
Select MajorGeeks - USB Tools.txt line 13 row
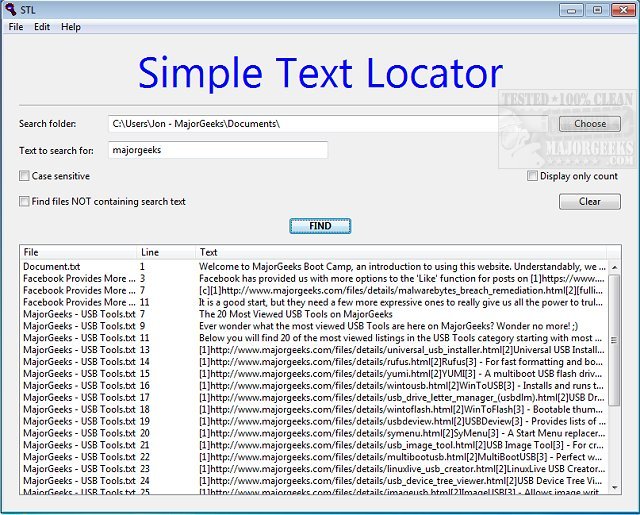coord(313,350)
